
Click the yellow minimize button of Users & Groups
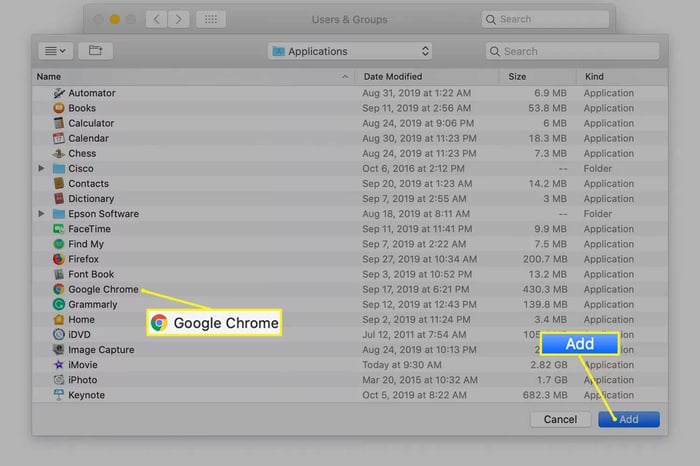coord(115,19)
